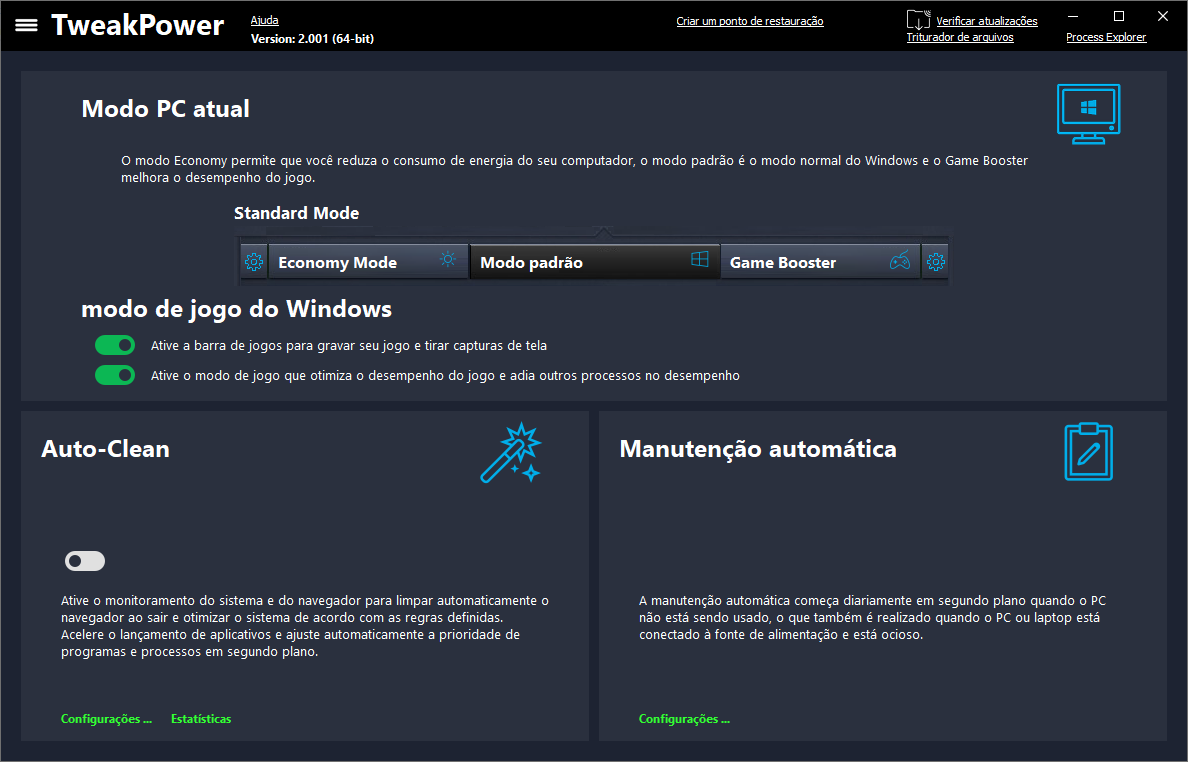Viewport: 1188px width, 762px height.
Task: Click the TweakPower title logo
Action: (137, 25)
